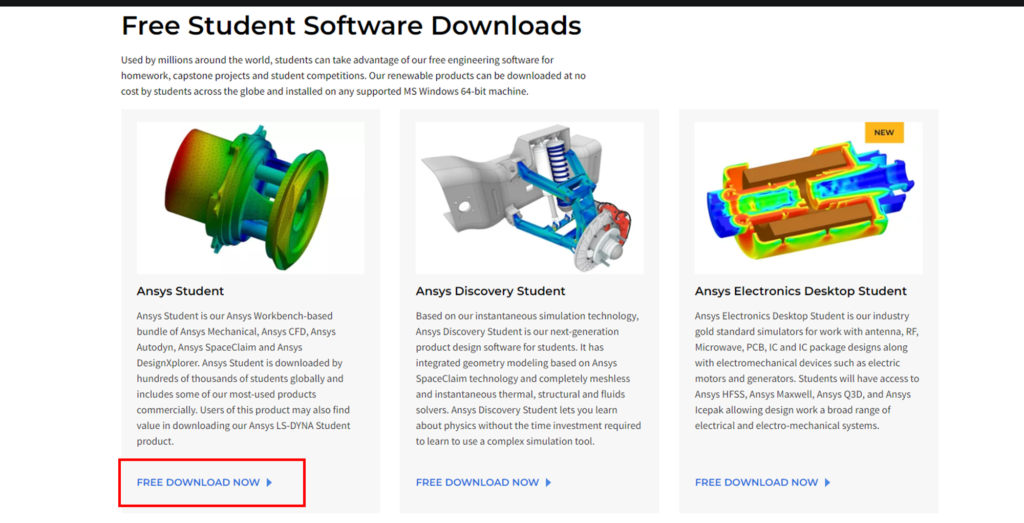
Task: Click the arrow icon beside Discovery Student download
Action: coord(549,483)
